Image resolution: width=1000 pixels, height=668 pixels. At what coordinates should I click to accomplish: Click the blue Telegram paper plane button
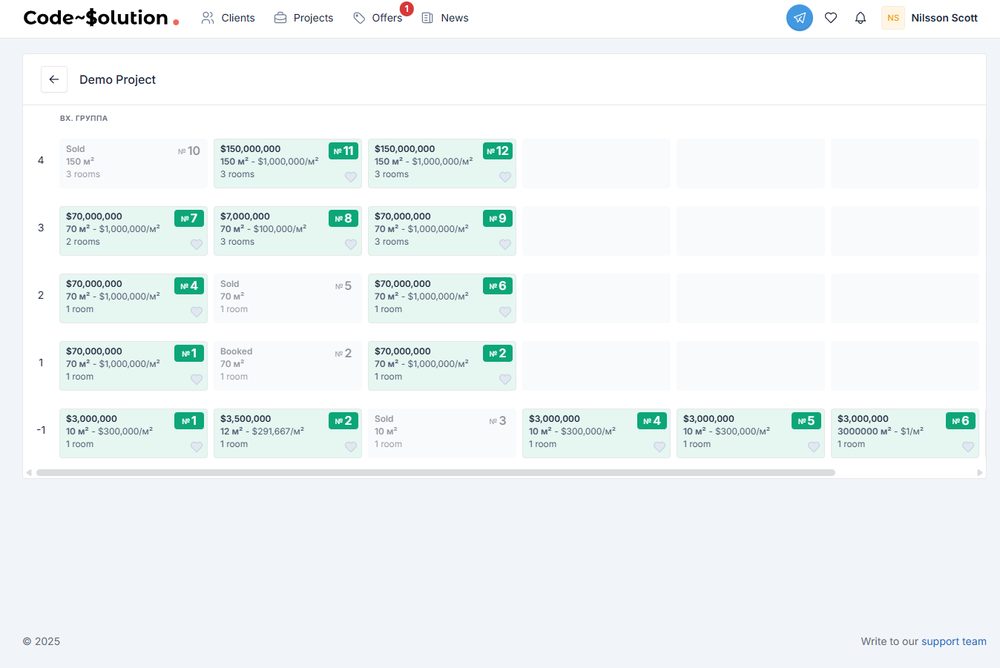pyautogui.click(x=799, y=18)
